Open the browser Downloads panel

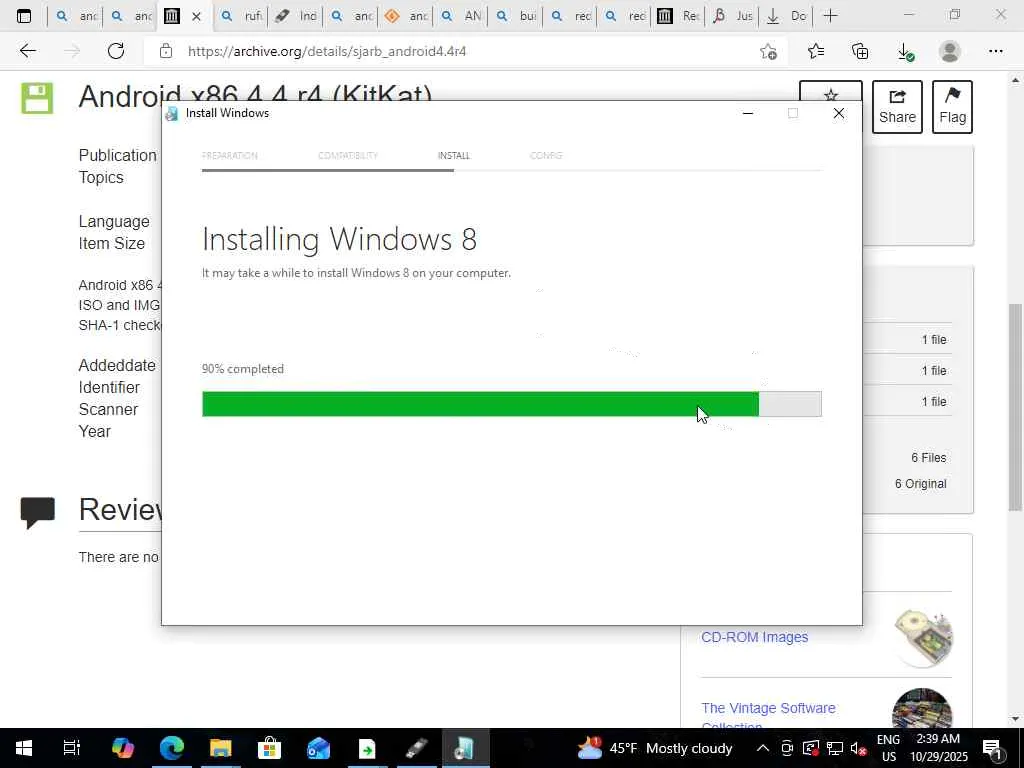904,52
